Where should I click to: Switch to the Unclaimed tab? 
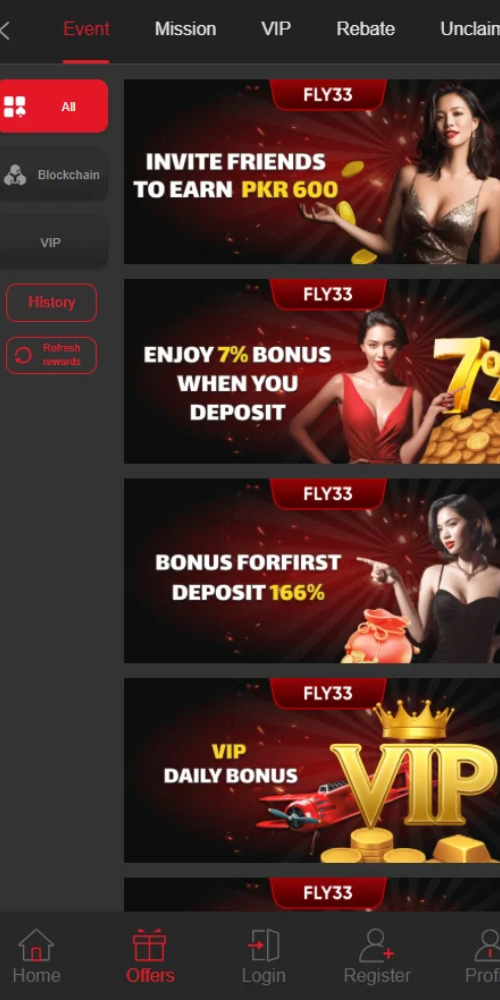coord(470,29)
